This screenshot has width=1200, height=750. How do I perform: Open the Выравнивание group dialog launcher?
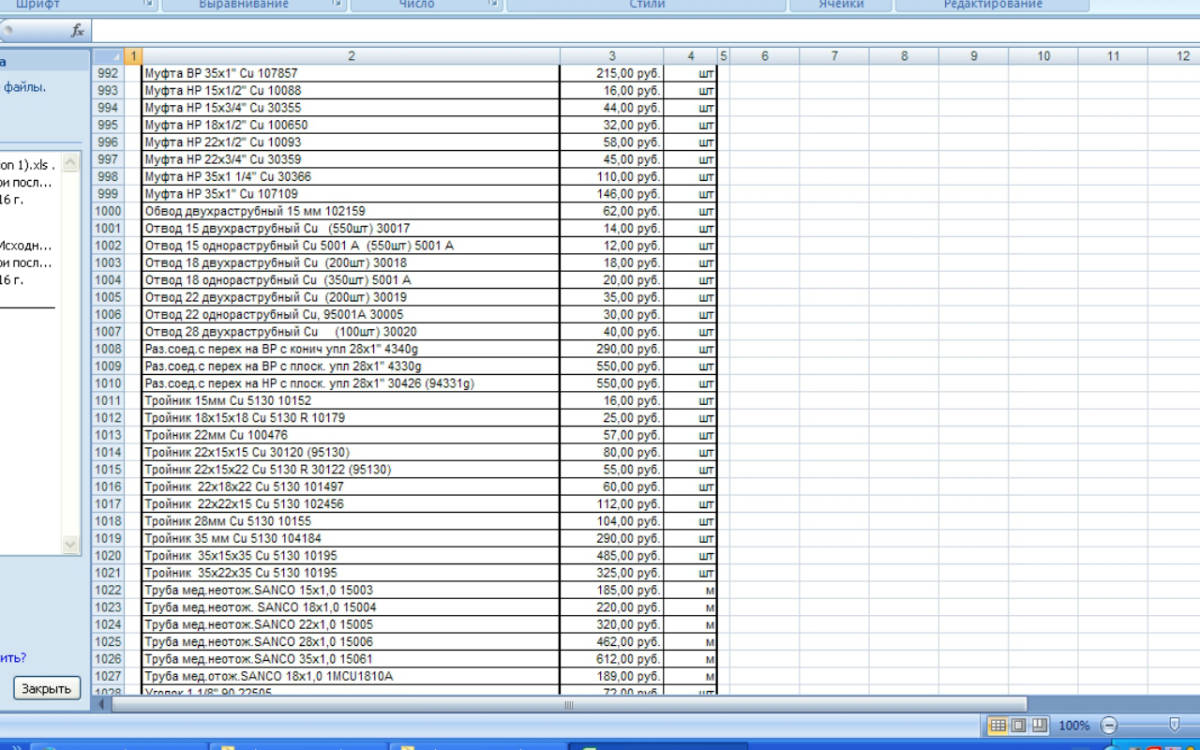(337, 5)
